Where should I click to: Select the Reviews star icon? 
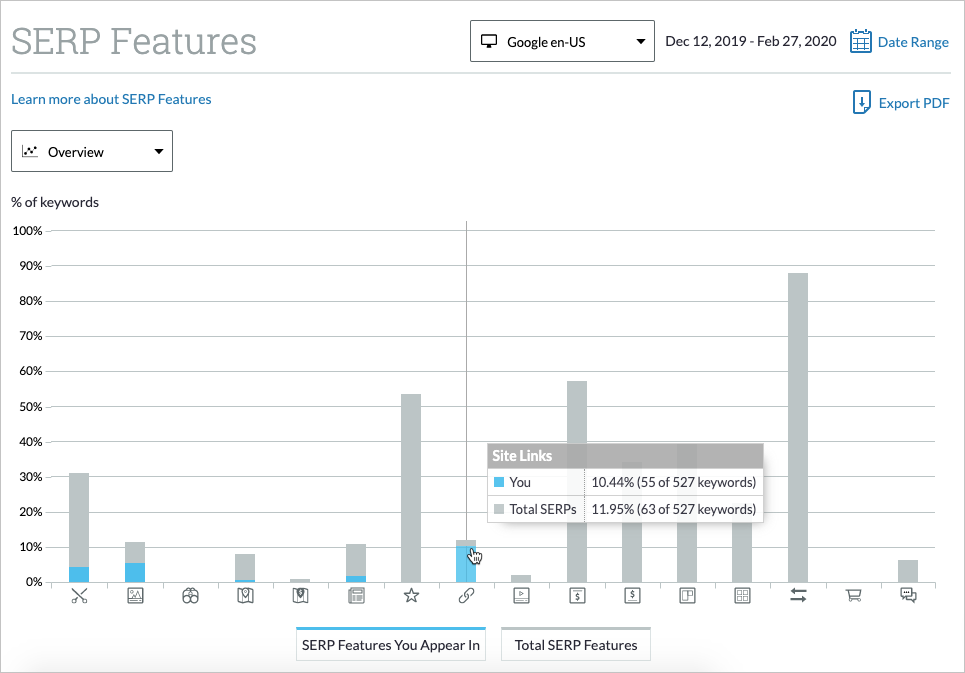[x=411, y=595]
